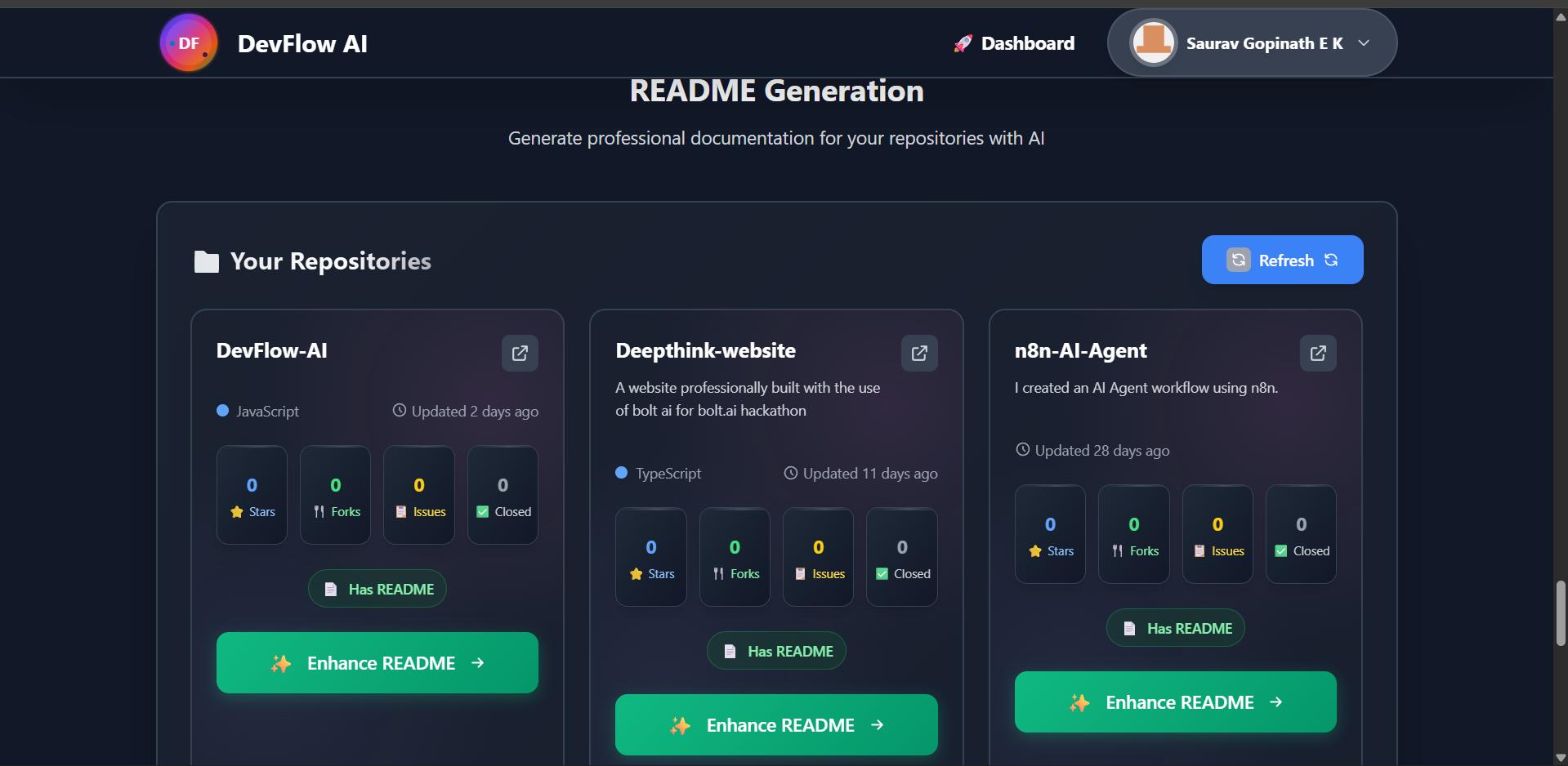Screen dimensions: 1568x766
Task: Click the forks icon in DevFlow-AI card
Action: click(x=319, y=512)
